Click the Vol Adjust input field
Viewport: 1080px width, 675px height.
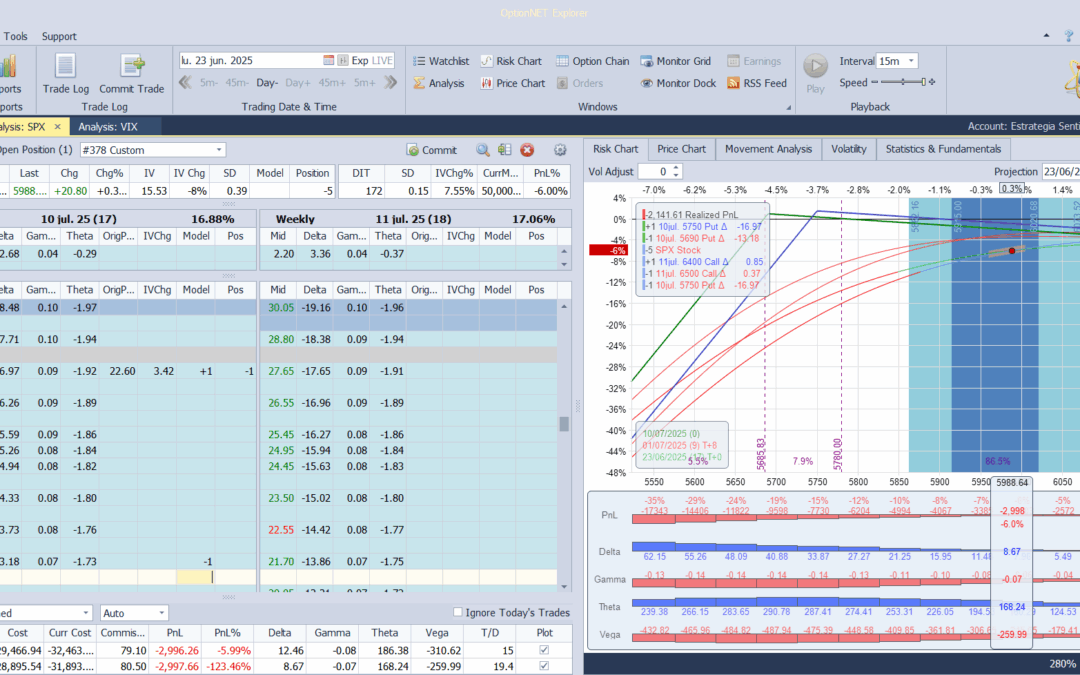tap(654, 172)
